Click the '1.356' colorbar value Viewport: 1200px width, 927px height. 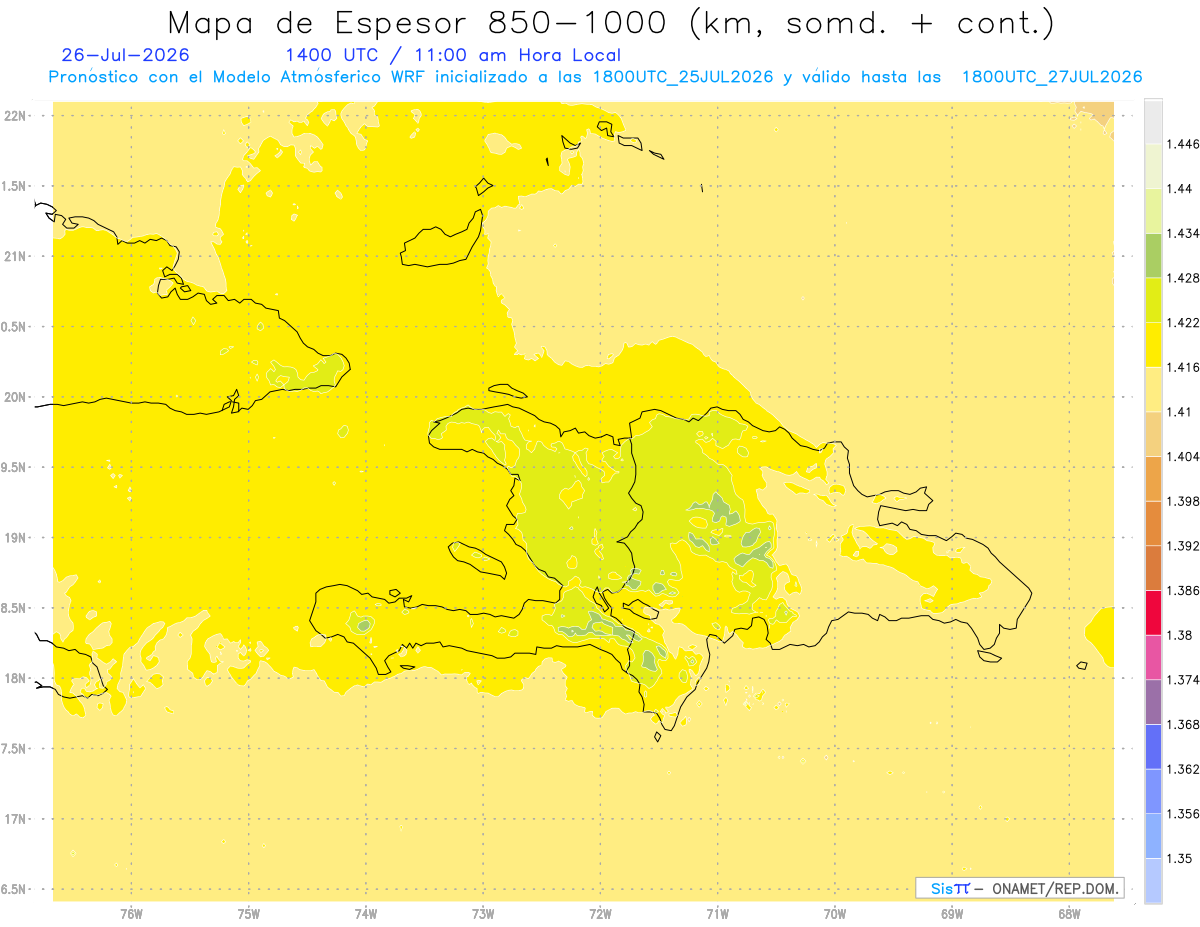pos(1181,814)
